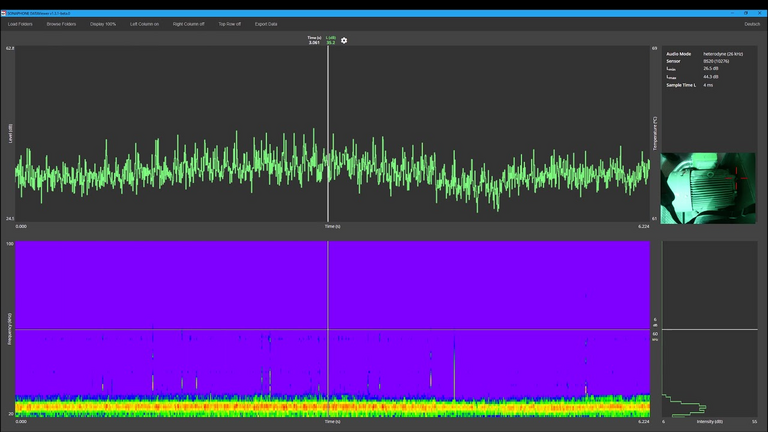Viewport: 768px width, 432px height.
Task: Click the Time (s) readout above chart
Action: [314, 40]
